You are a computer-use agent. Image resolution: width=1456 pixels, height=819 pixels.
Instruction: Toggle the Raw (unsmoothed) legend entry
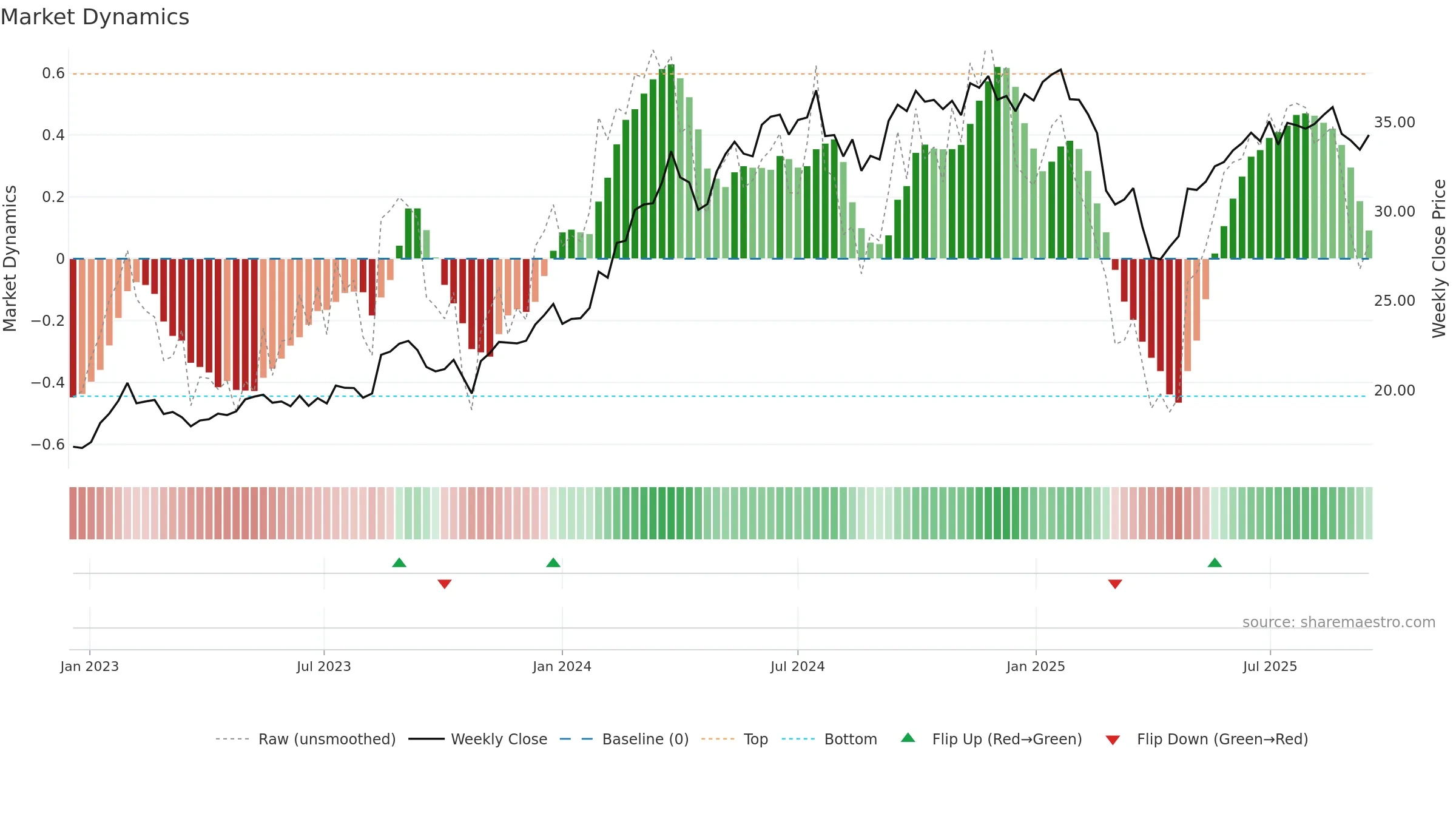(305, 739)
